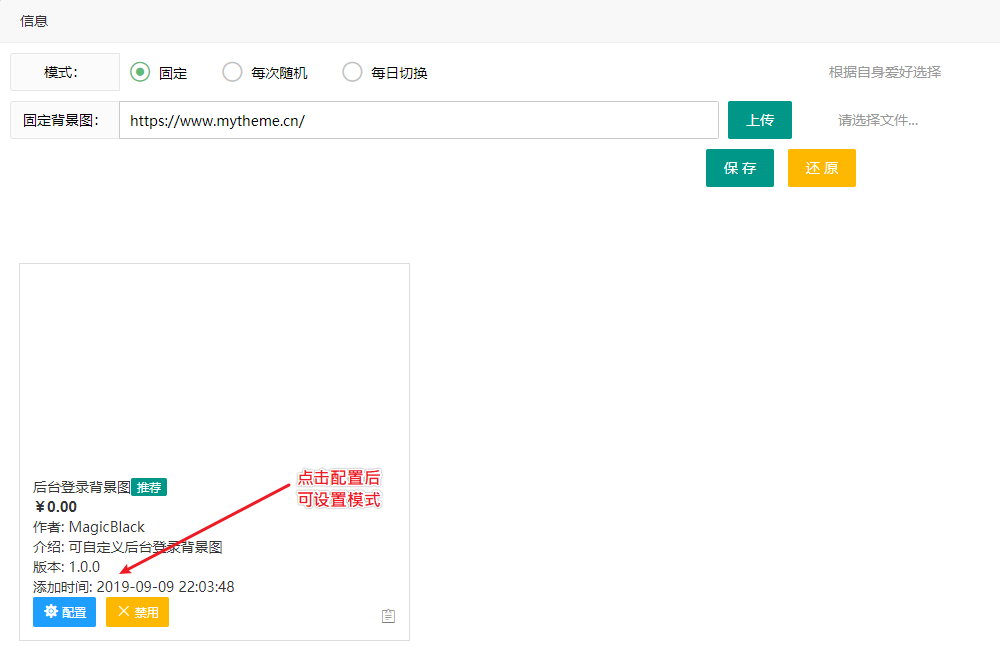Click the 请选择文件... file chooser text

click(877, 120)
